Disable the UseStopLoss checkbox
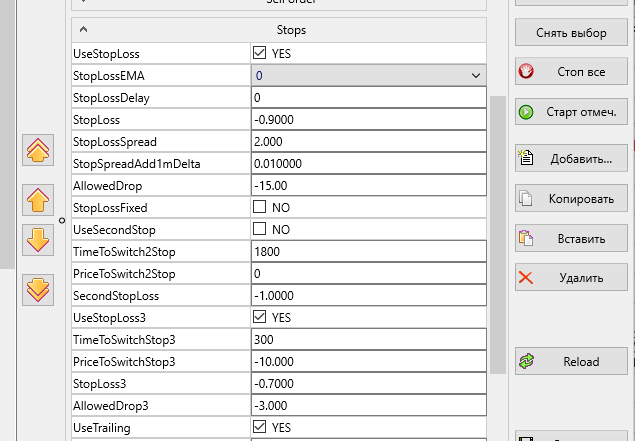The height and width of the screenshot is (441, 635). (x=260, y=53)
